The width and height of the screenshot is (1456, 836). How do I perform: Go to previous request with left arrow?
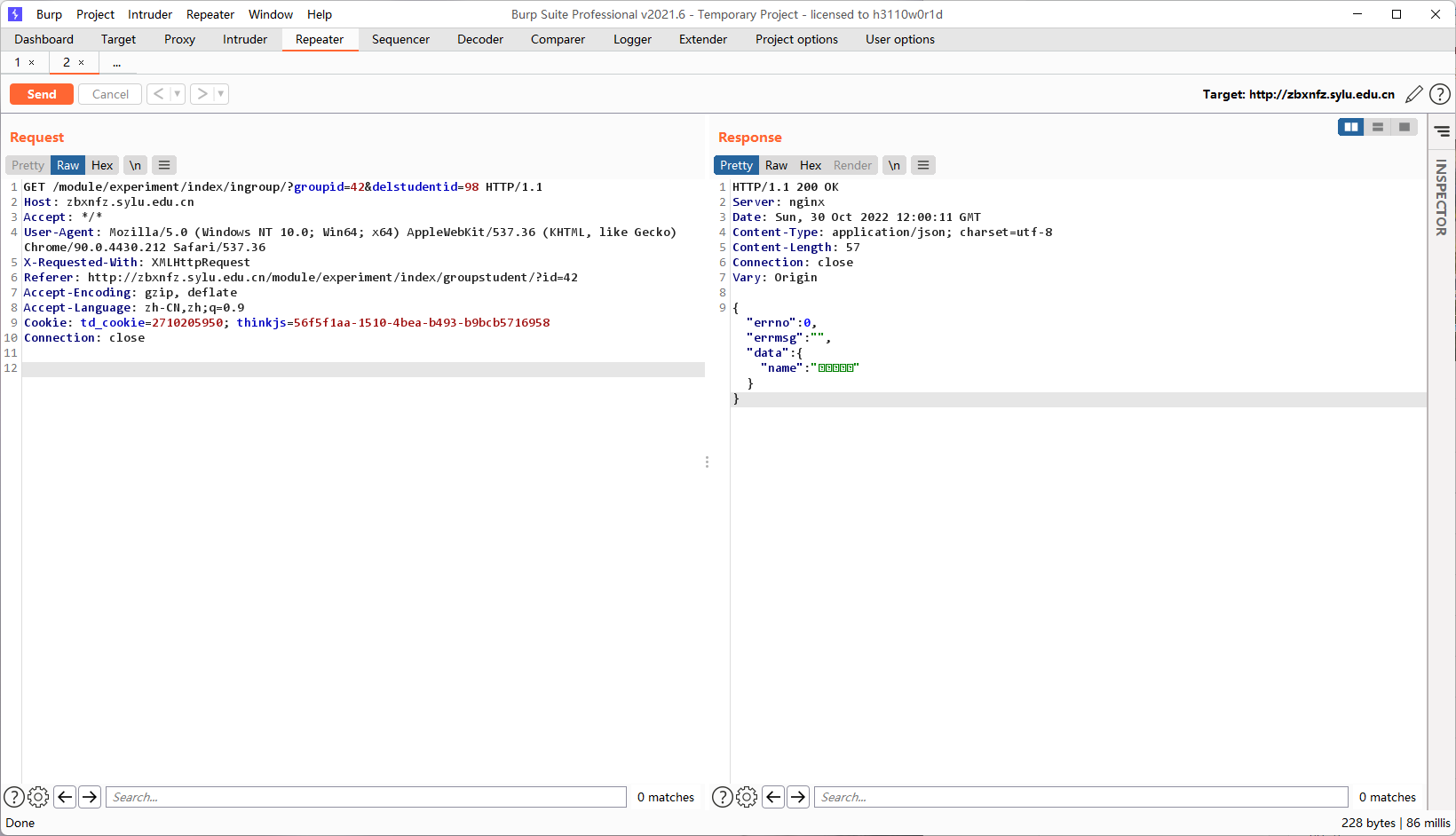click(x=158, y=93)
